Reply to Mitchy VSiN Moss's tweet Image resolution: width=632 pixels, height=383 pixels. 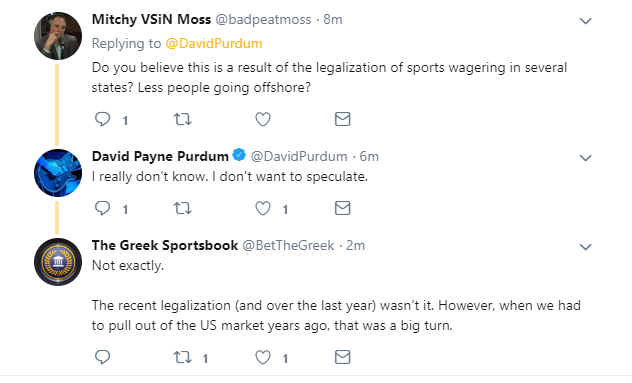(102, 119)
